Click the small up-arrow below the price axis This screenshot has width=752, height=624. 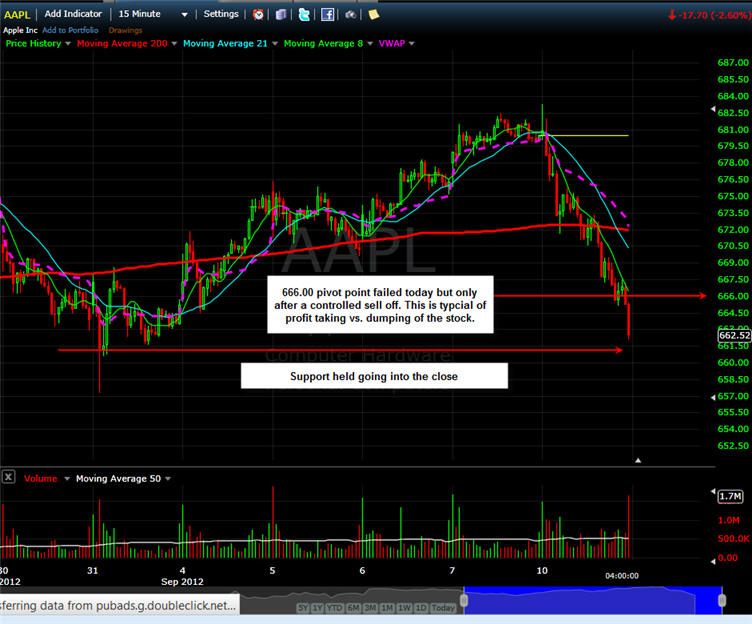pos(638,460)
